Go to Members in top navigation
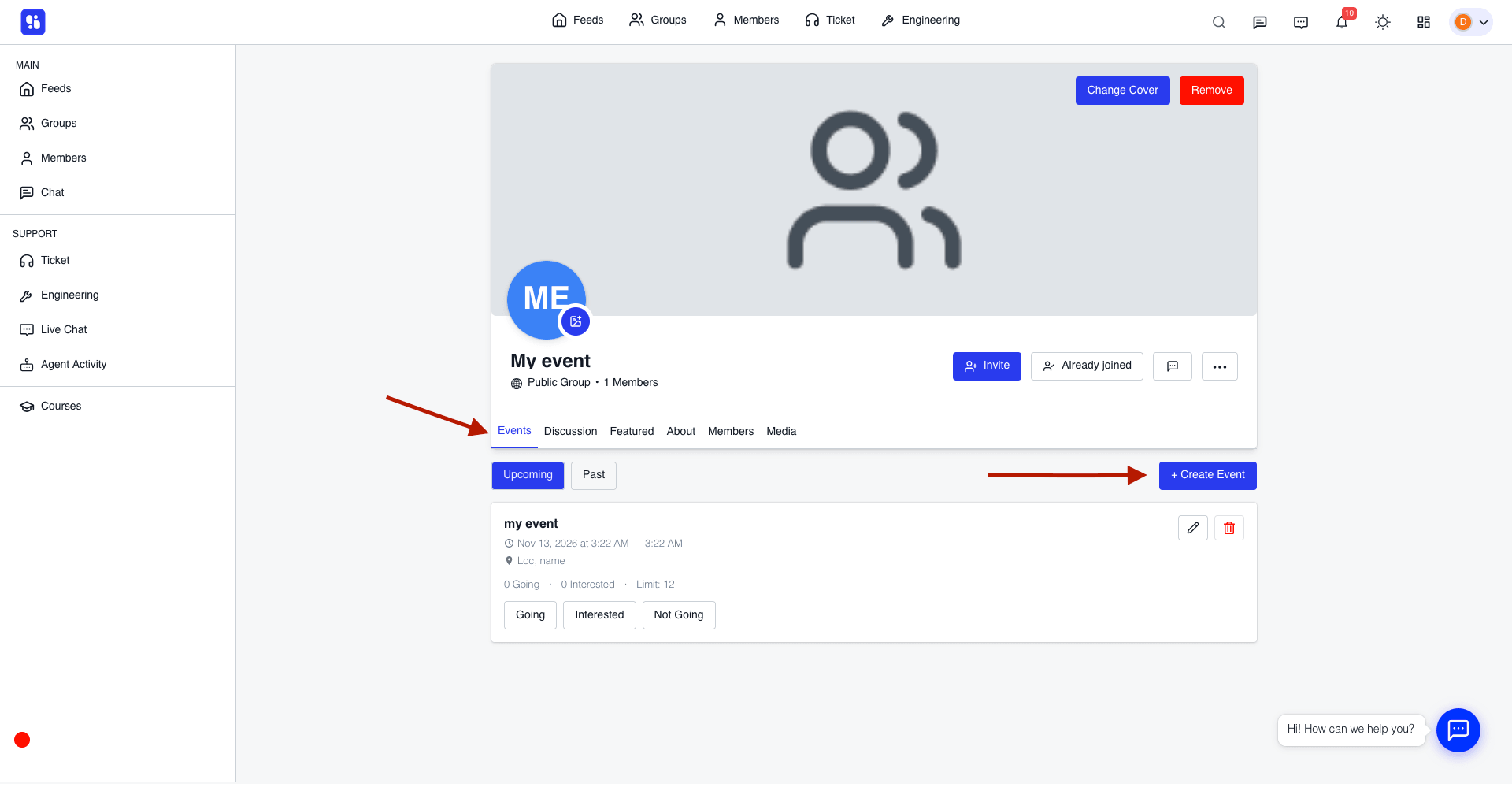This screenshot has height=802, width=1512. tap(746, 20)
